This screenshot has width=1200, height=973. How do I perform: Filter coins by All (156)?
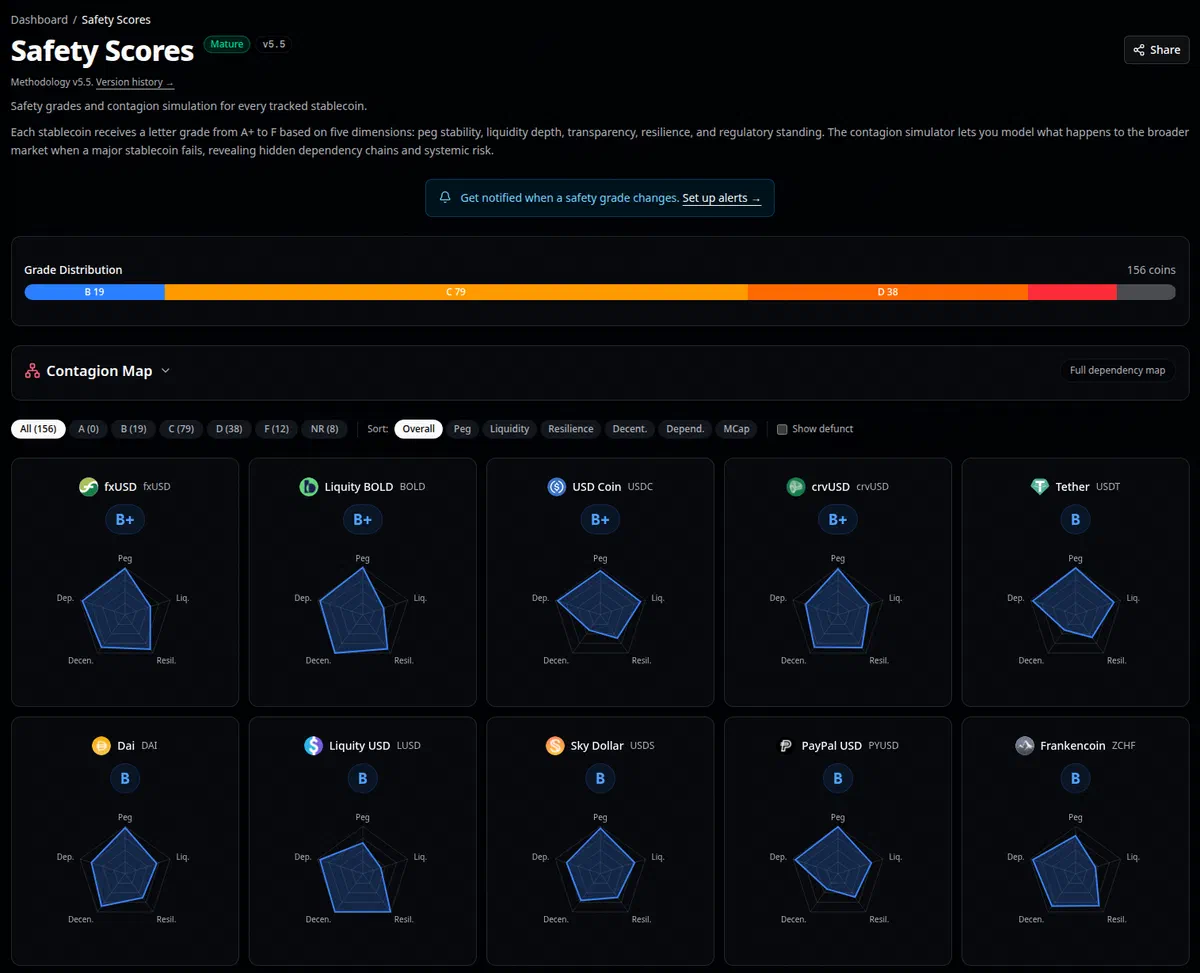[x=38, y=429]
